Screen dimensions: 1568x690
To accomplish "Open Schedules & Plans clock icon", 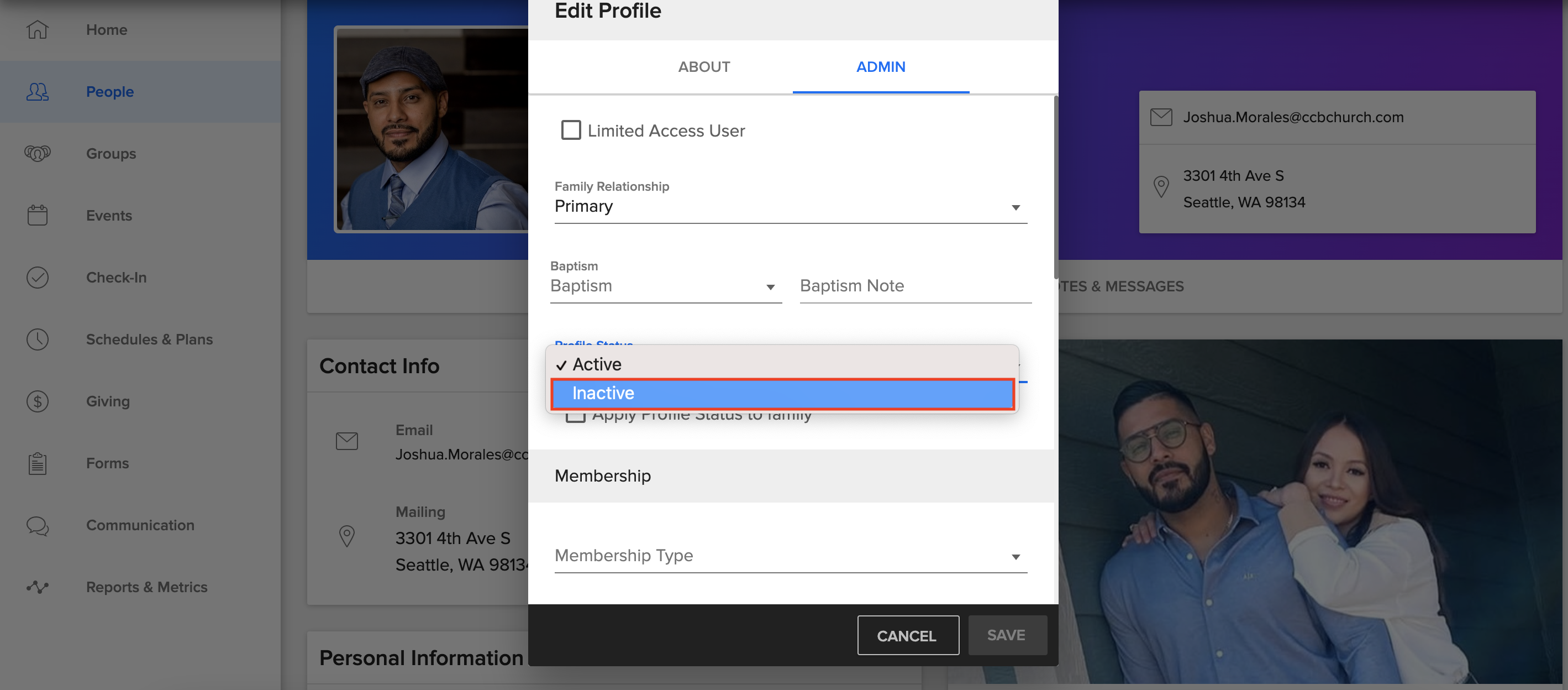I will tap(37, 339).
